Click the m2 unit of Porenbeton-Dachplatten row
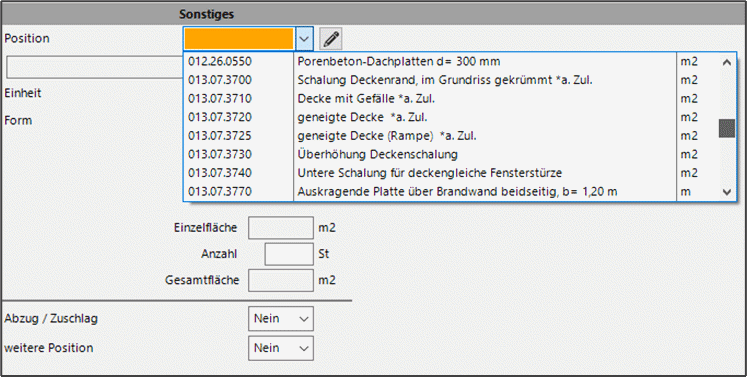747x377 pixels. 689,61
